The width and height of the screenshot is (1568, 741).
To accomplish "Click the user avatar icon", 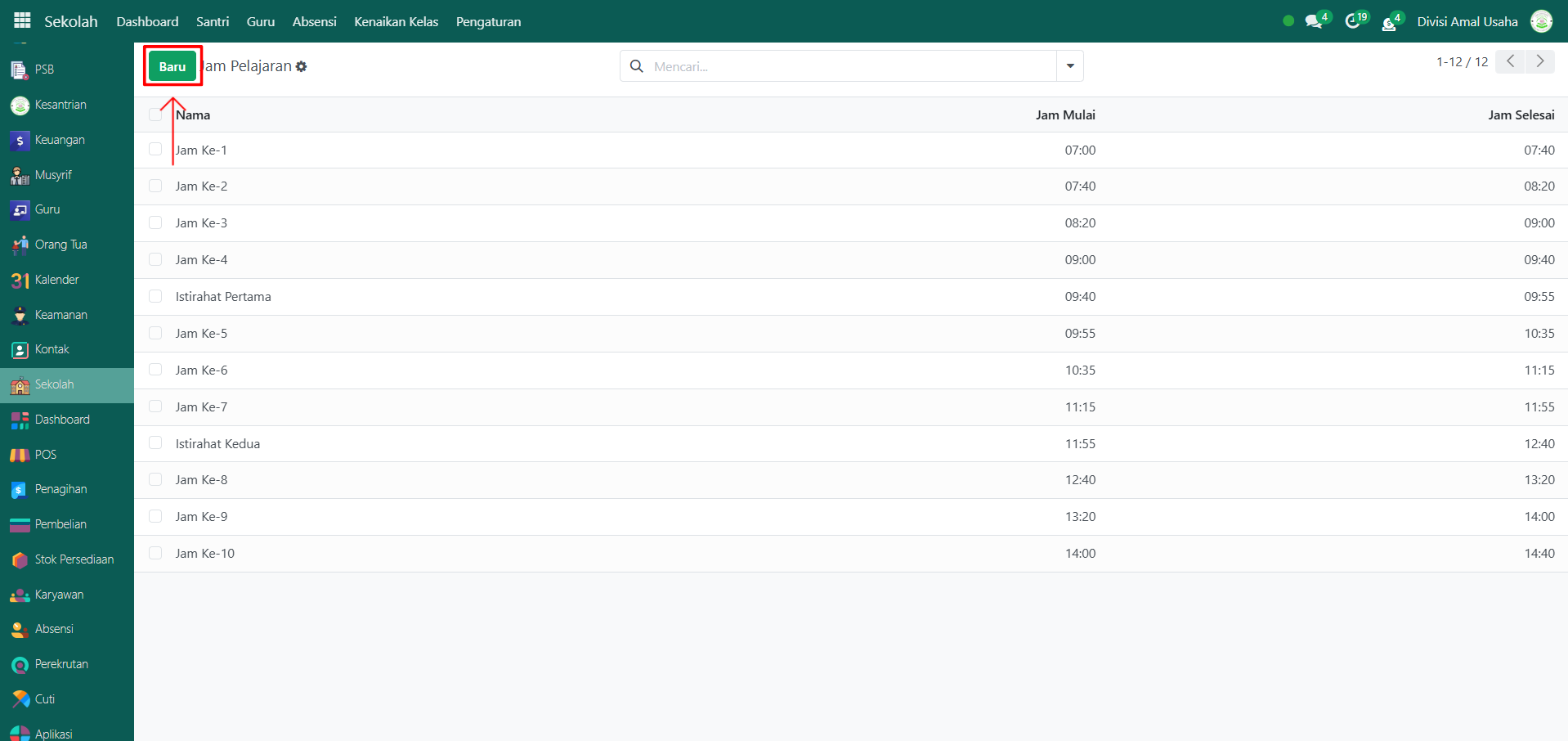I will [1541, 21].
